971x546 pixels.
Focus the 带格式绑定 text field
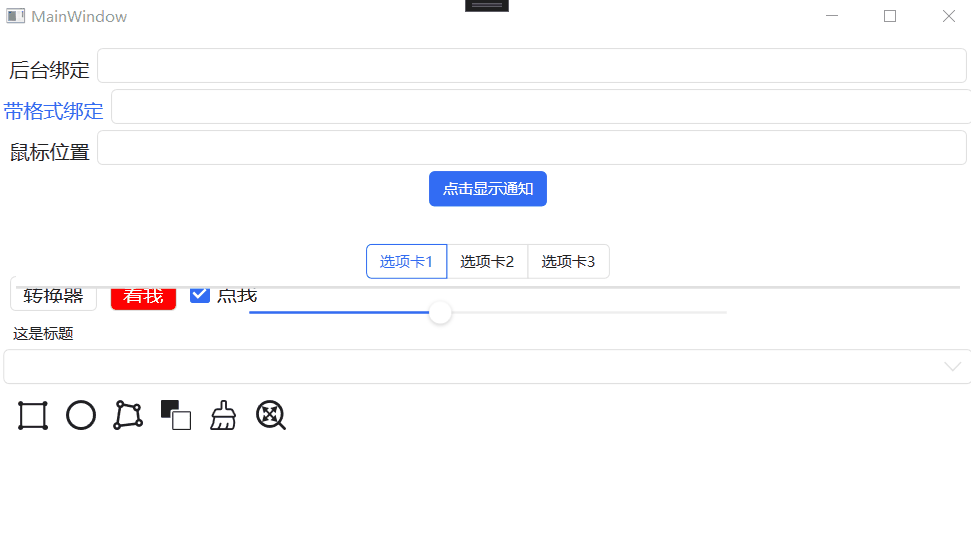538,107
